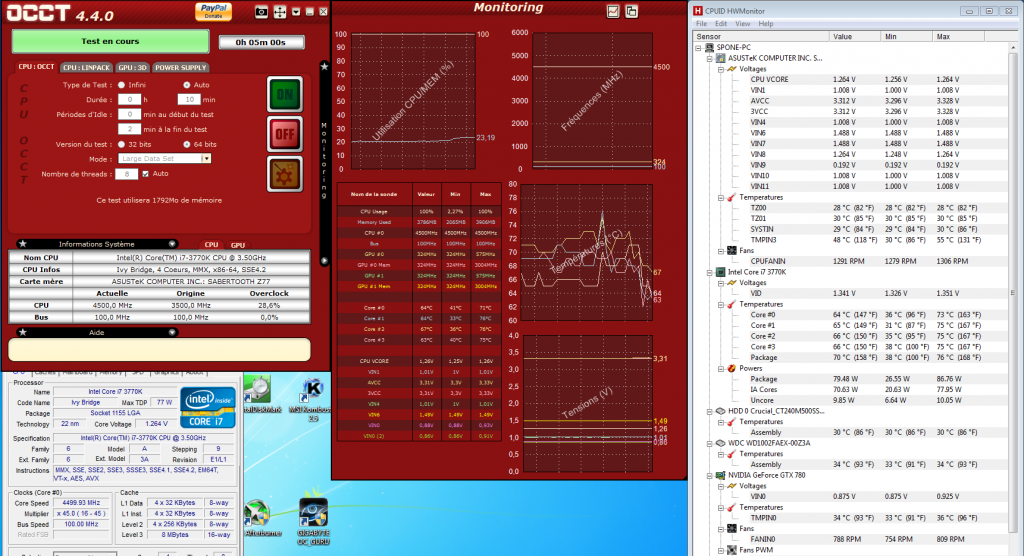Select the GPU tab in Informations Système

coord(238,245)
